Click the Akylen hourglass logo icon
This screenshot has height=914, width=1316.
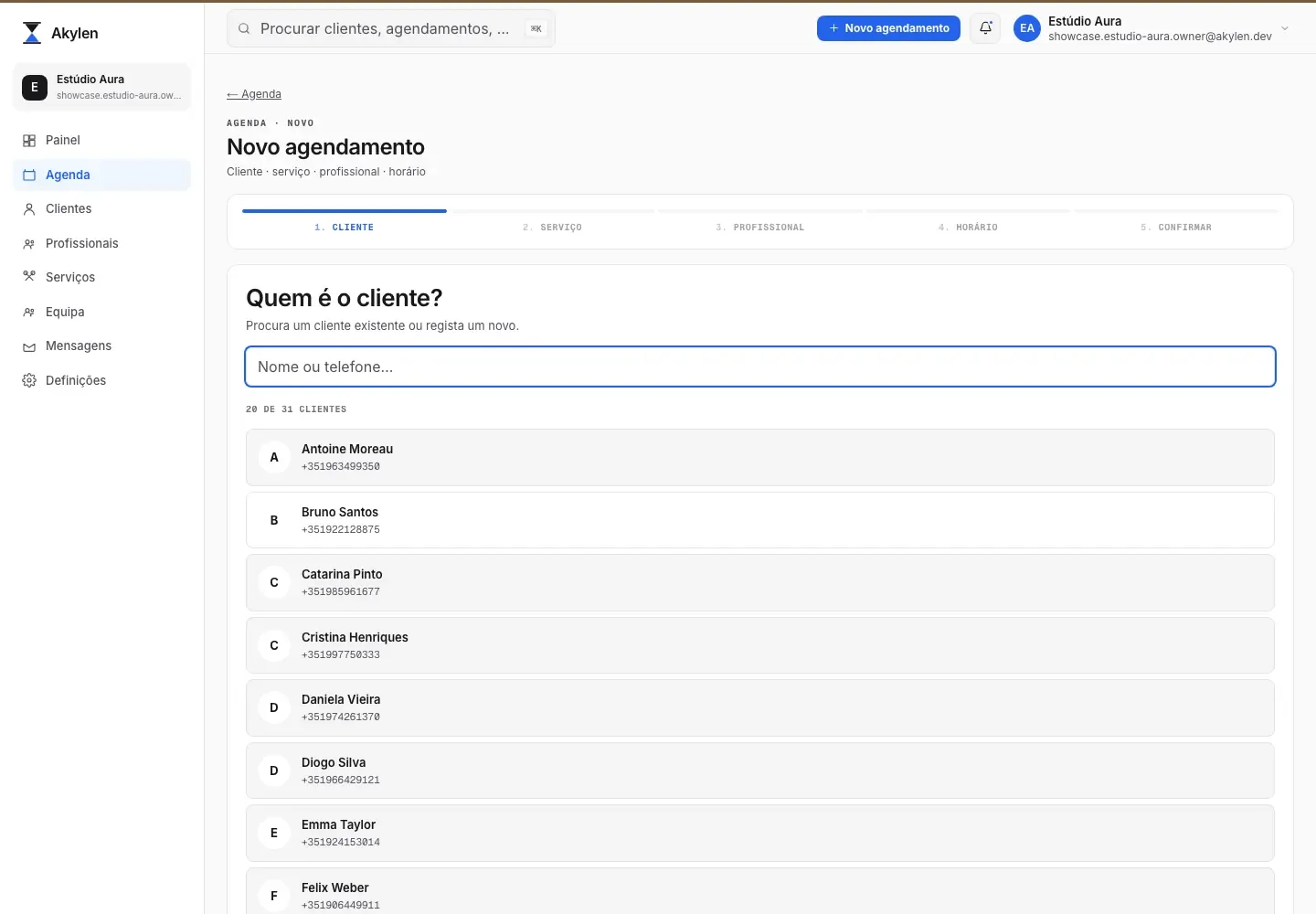(x=32, y=33)
